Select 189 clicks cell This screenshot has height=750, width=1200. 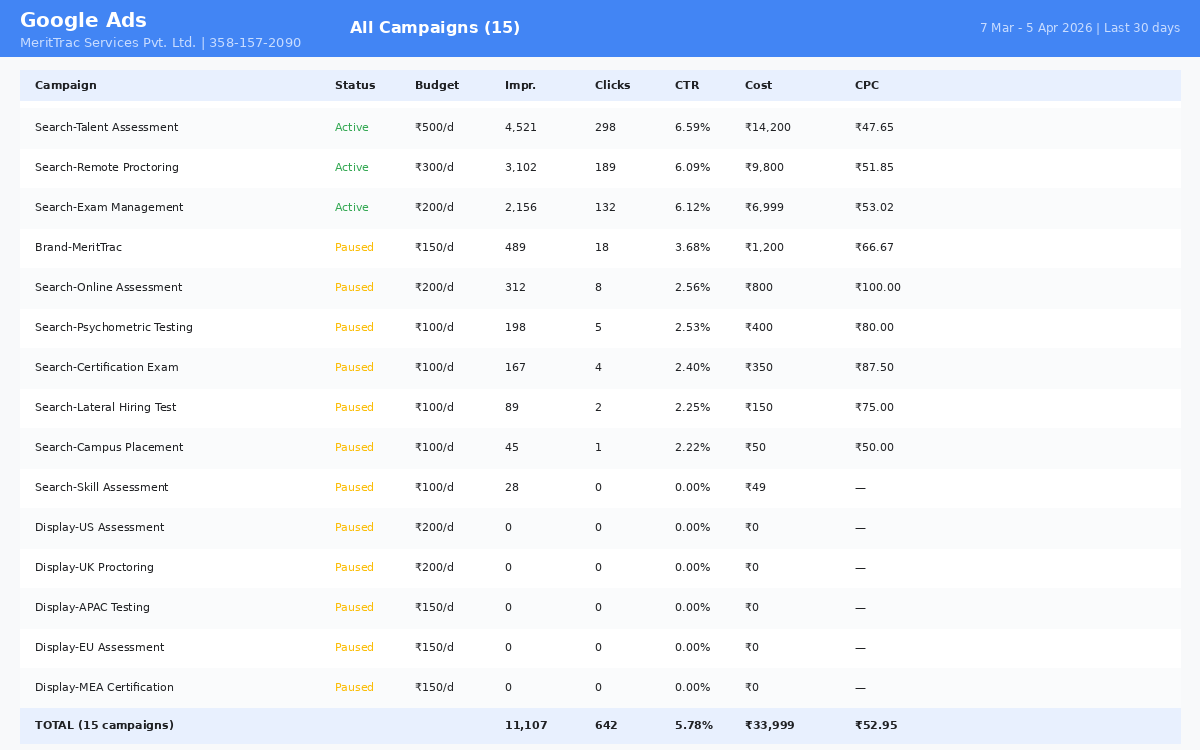tap(605, 168)
